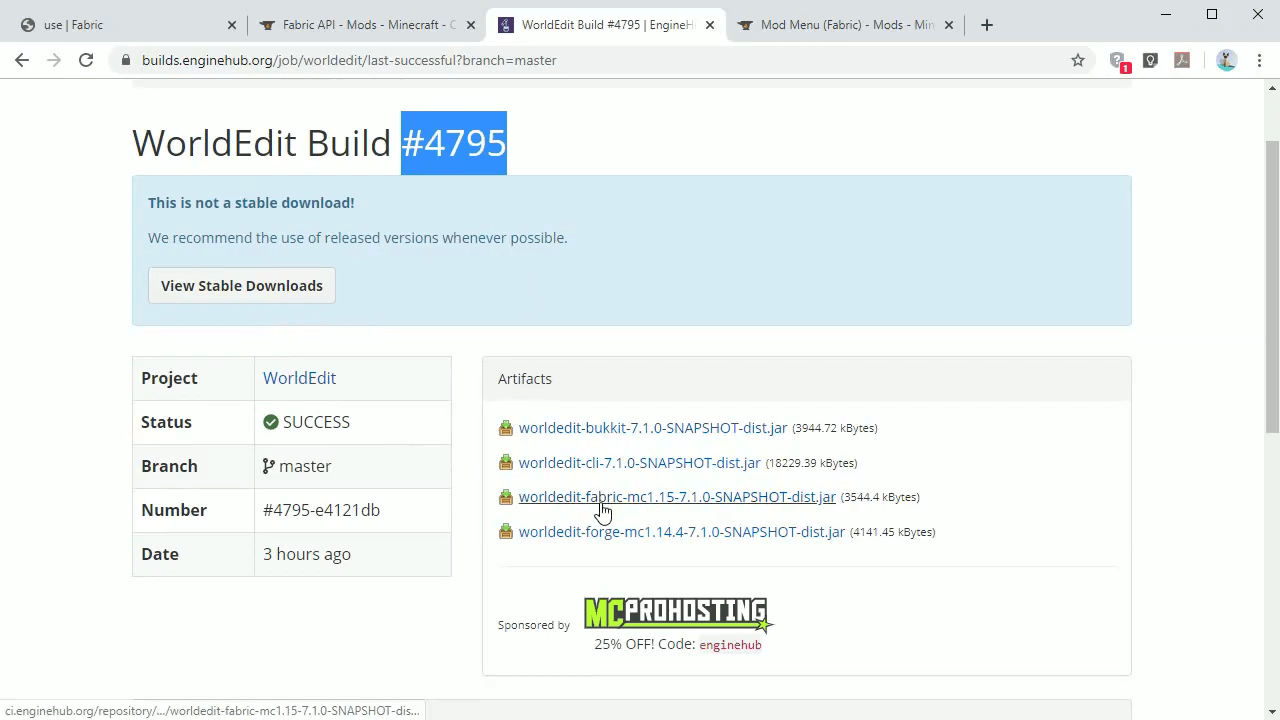
Task: Click the vertical page scrollbar
Action: click(x=1272, y=288)
